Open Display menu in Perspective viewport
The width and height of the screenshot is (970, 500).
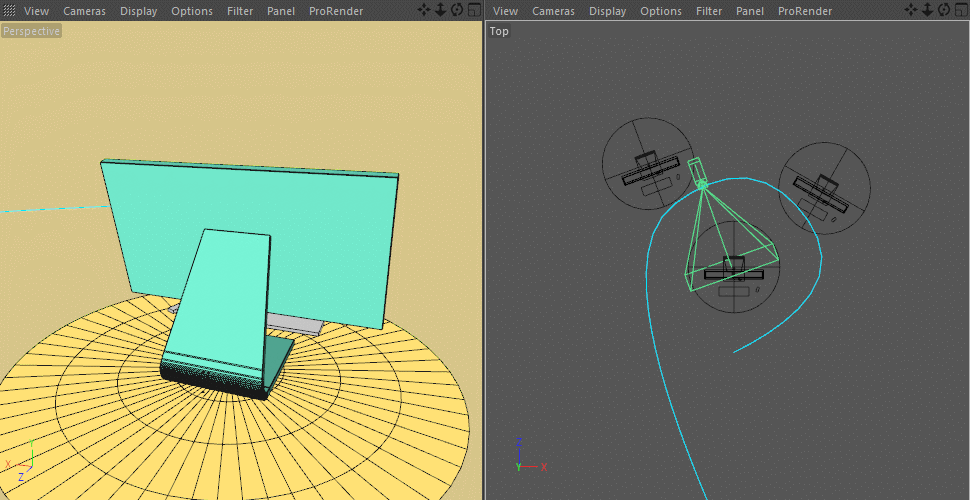pos(139,11)
